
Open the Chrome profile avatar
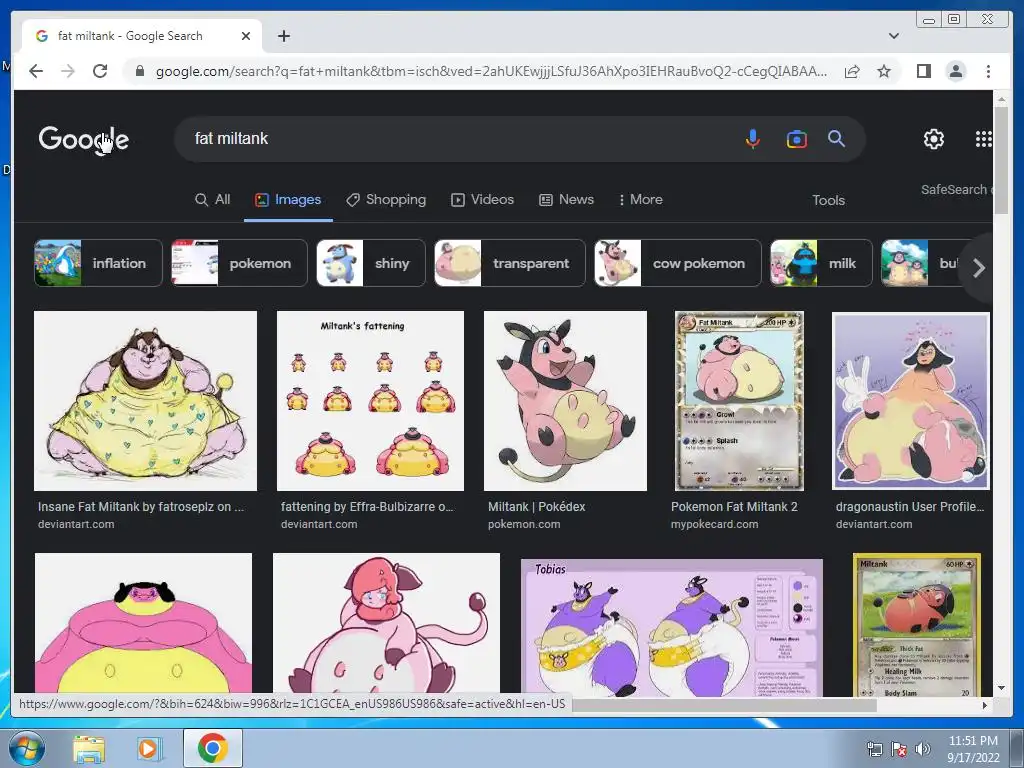tap(955, 71)
